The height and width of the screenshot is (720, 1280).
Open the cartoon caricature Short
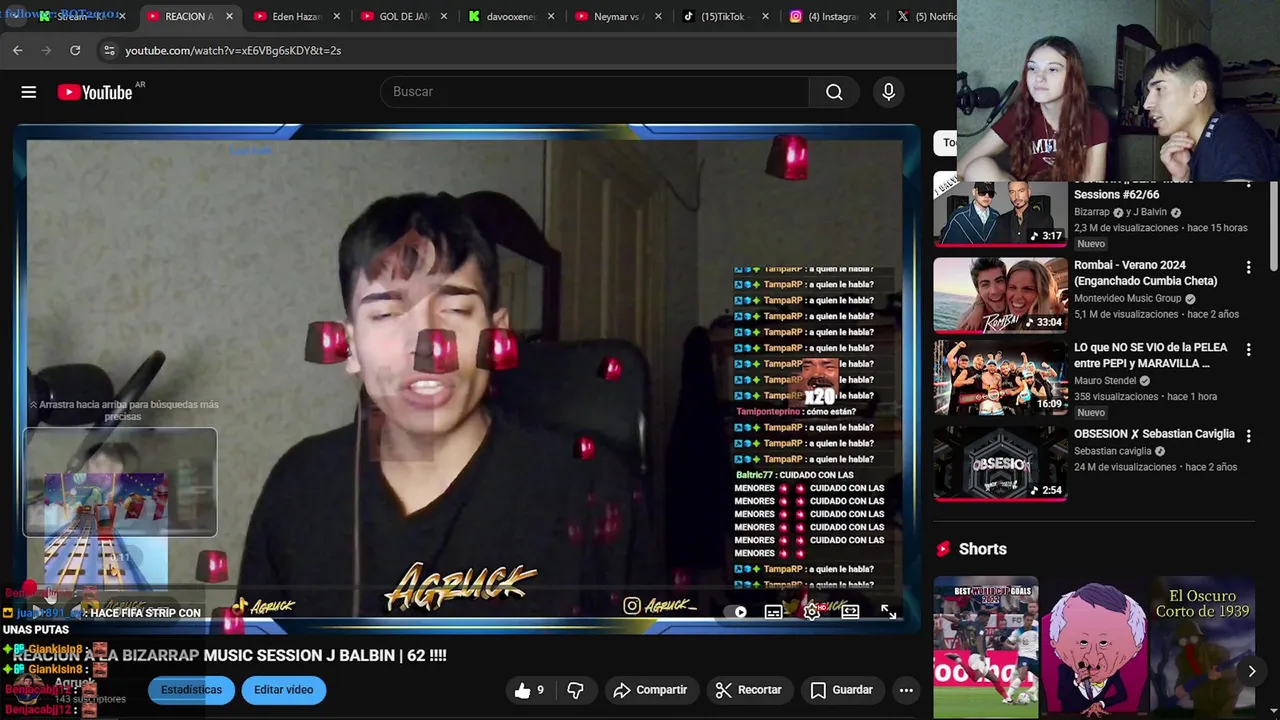click(1094, 648)
